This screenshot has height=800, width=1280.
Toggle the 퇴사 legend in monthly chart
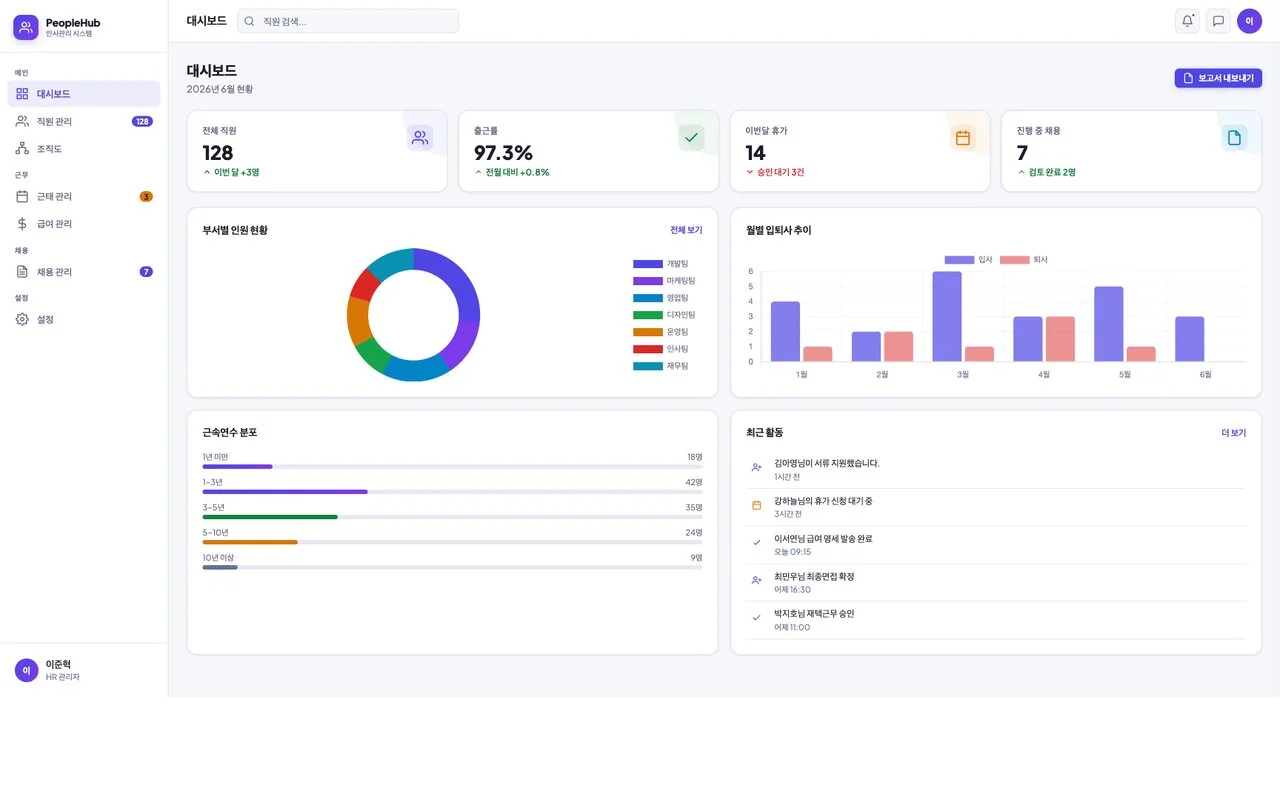point(1024,260)
